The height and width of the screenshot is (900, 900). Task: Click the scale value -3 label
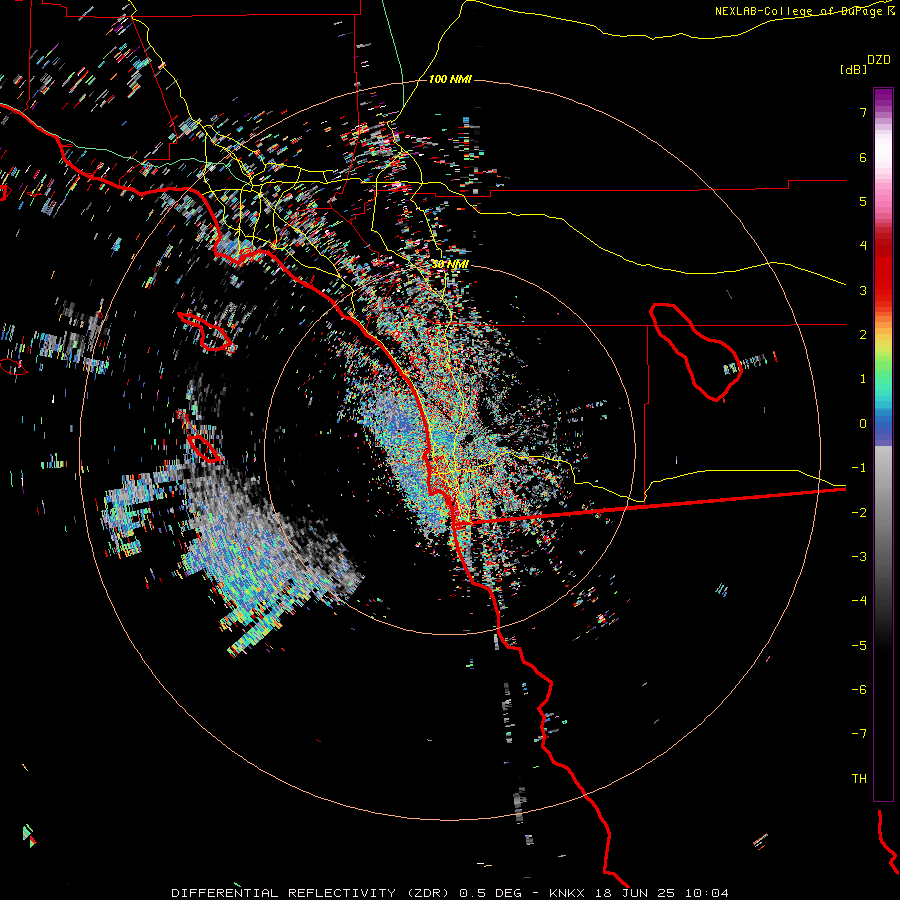point(859,557)
